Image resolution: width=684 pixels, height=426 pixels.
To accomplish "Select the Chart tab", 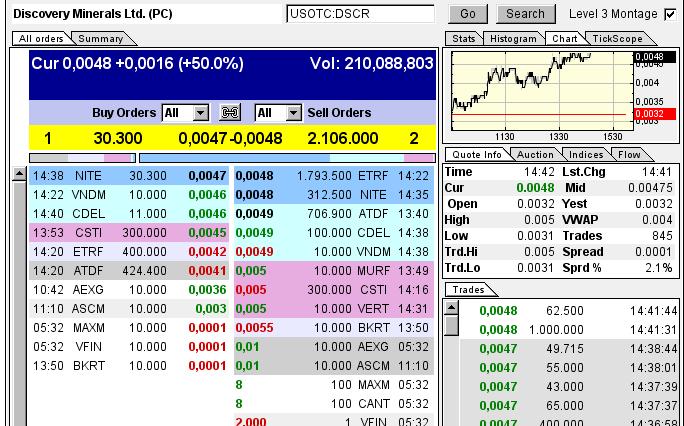I will (564, 38).
